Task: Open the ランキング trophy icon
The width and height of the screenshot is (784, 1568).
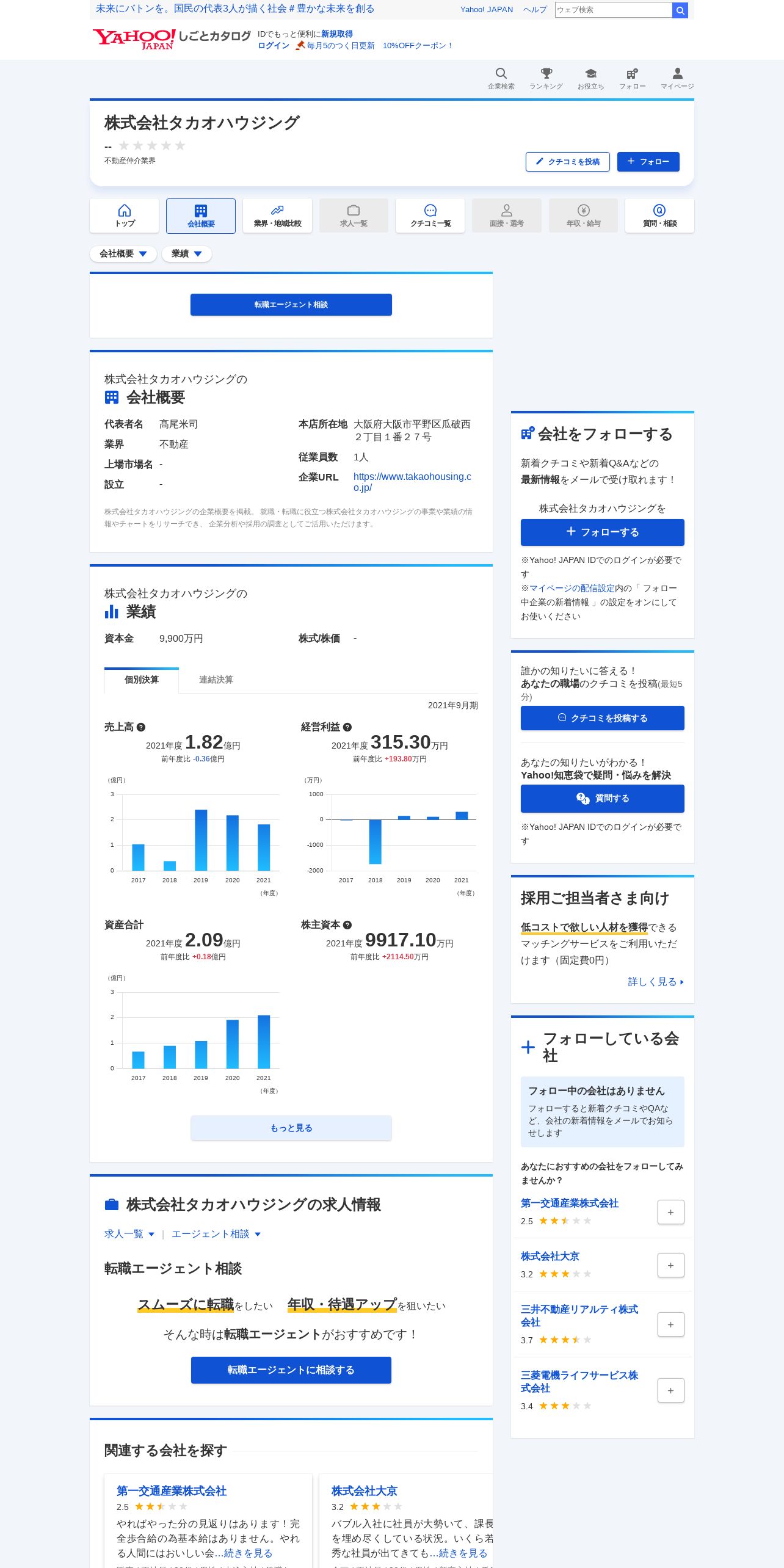Action: (x=546, y=78)
